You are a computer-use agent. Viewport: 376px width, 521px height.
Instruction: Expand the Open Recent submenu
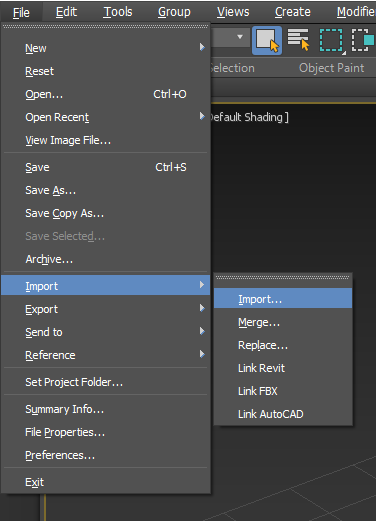click(106, 117)
